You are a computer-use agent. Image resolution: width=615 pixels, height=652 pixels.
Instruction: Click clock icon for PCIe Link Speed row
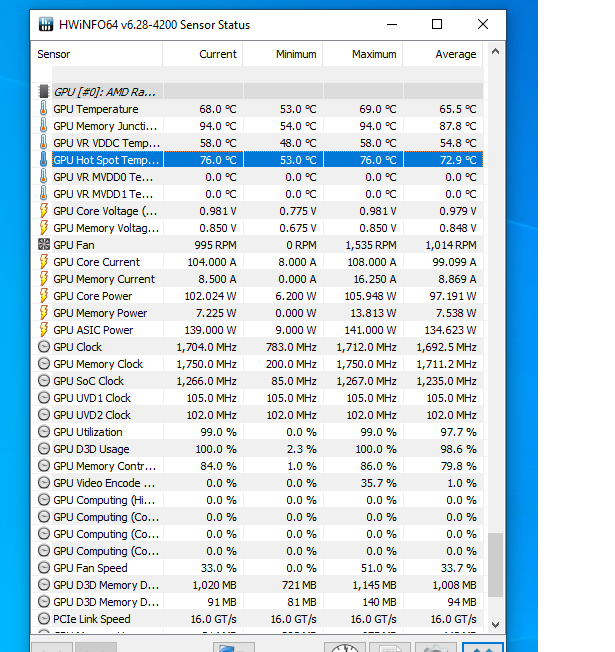click(x=44, y=619)
